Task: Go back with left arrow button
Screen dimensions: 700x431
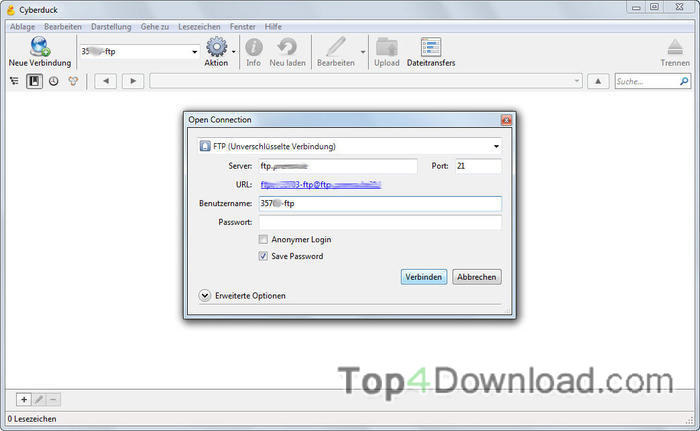Action: click(x=106, y=81)
